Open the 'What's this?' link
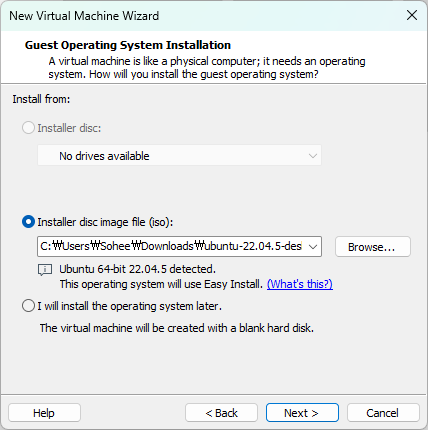 pyautogui.click(x=300, y=284)
